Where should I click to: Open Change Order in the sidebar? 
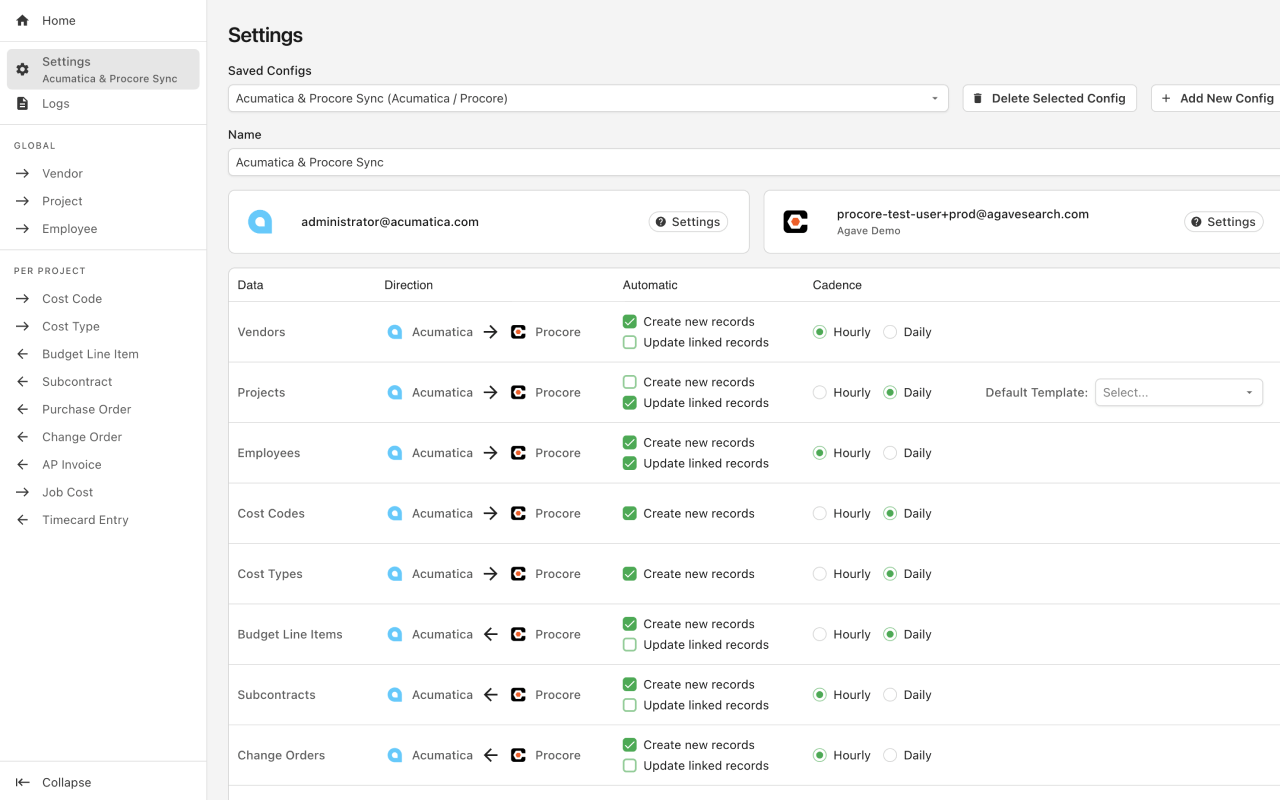(103, 437)
